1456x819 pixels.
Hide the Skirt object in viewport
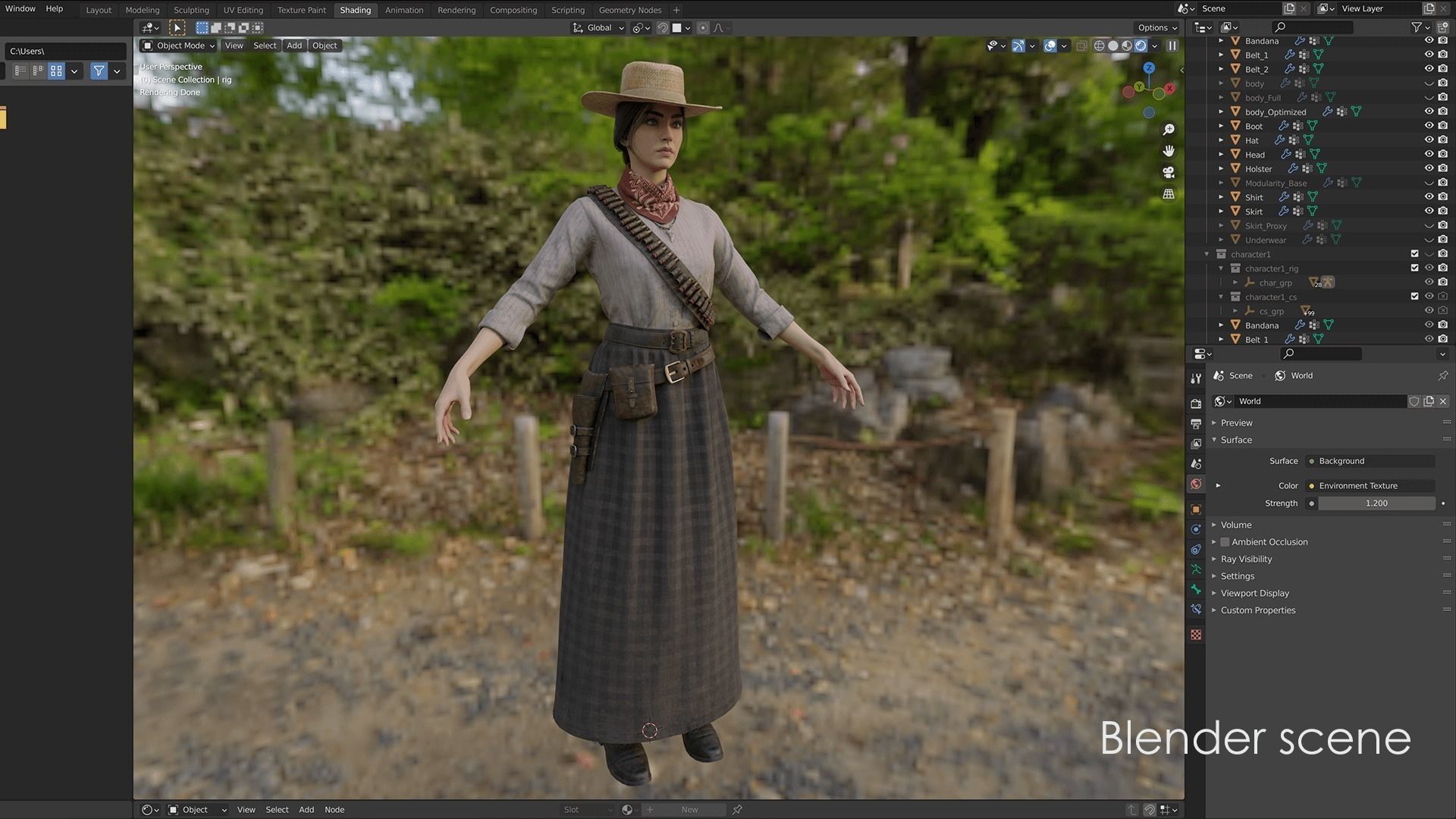[1429, 212]
